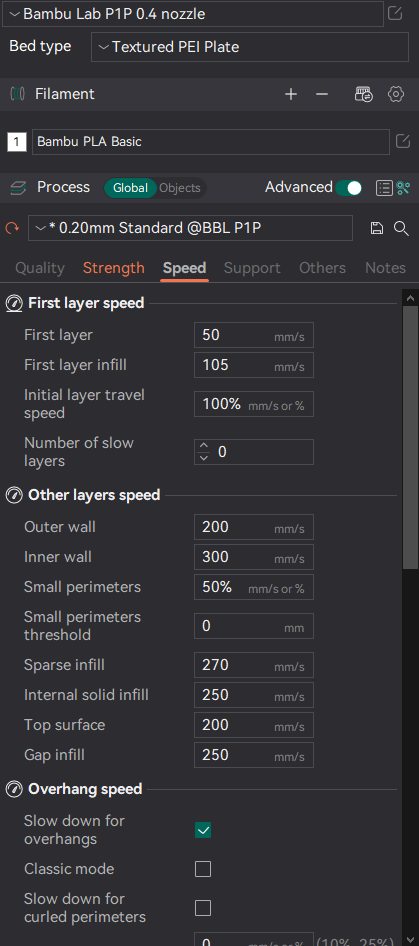The width and height of the screenshot is (419, 946).
Task: Enable the Classic mode checkbox
Action: point(203,869)
